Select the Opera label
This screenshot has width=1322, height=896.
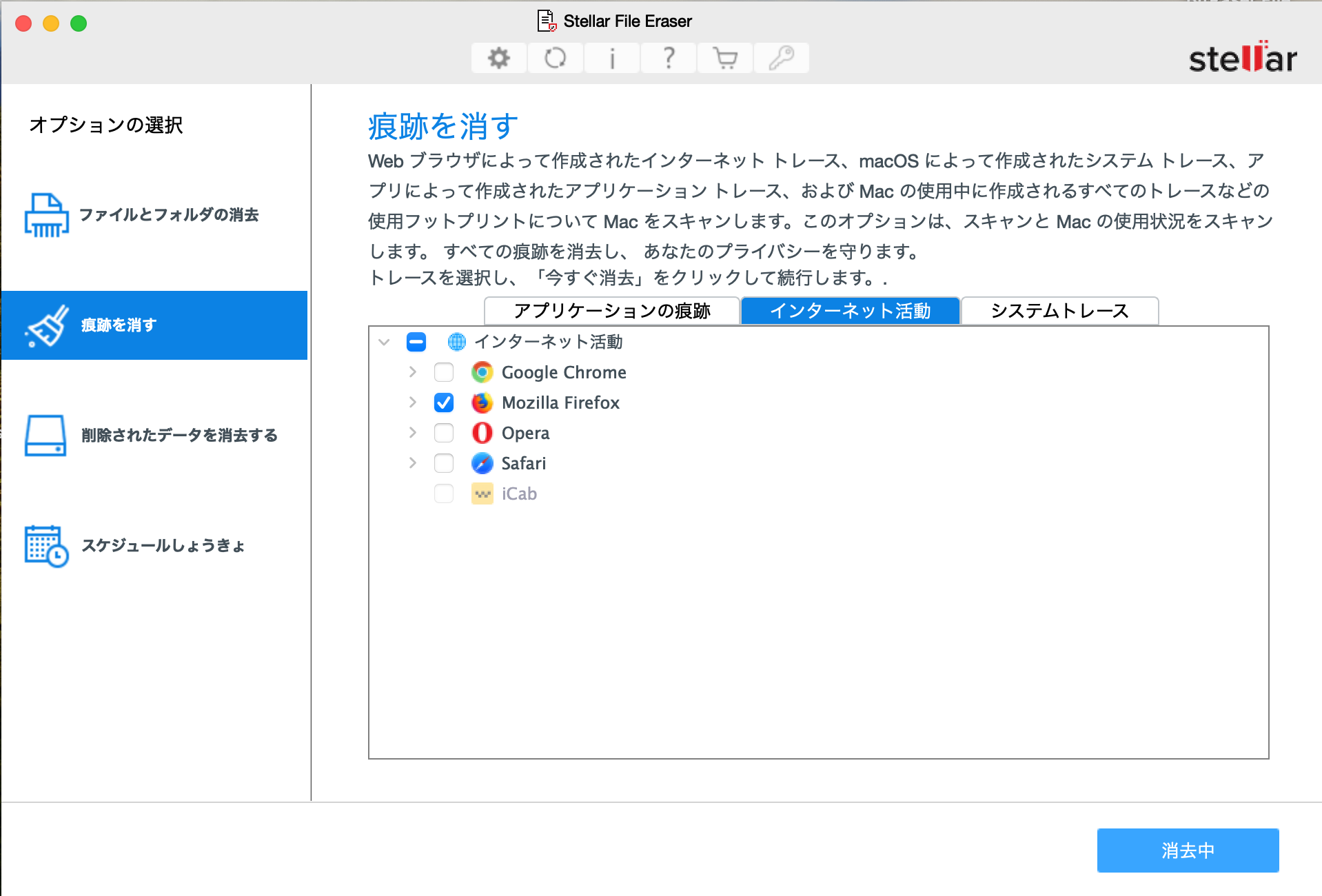coord(525,433)
